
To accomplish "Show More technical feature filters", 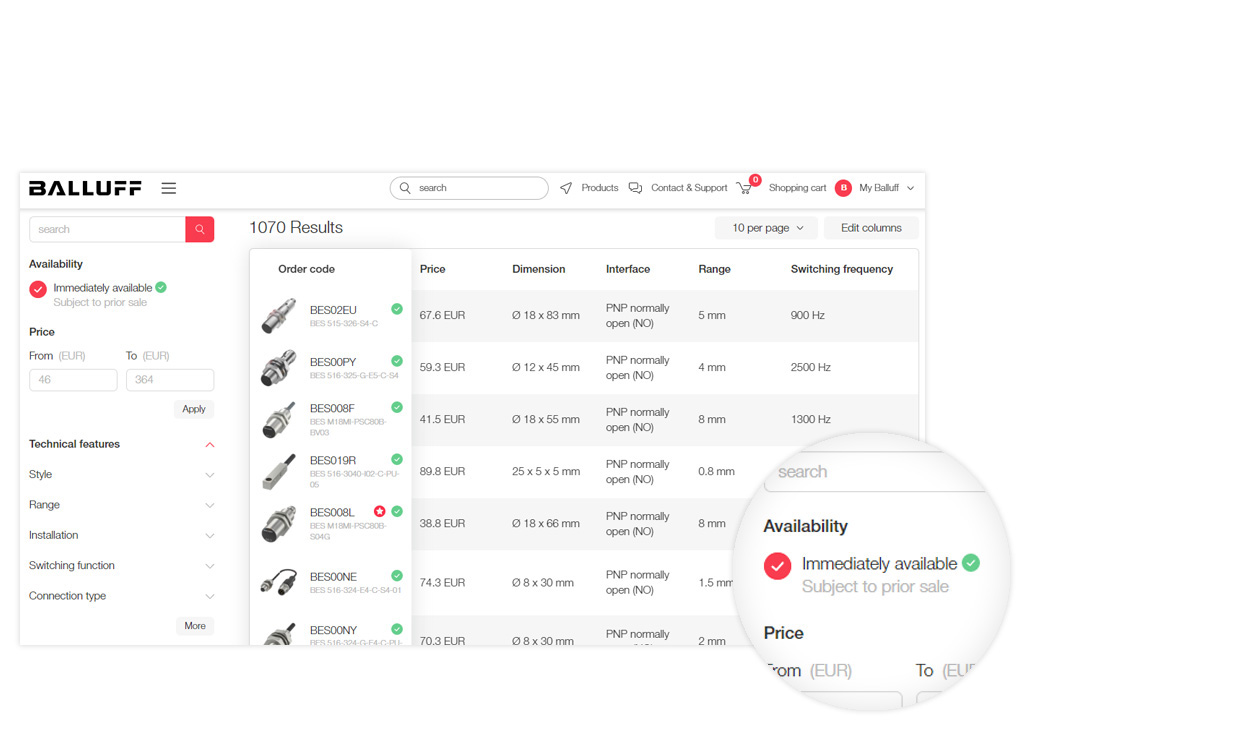I will pos(195,626).
